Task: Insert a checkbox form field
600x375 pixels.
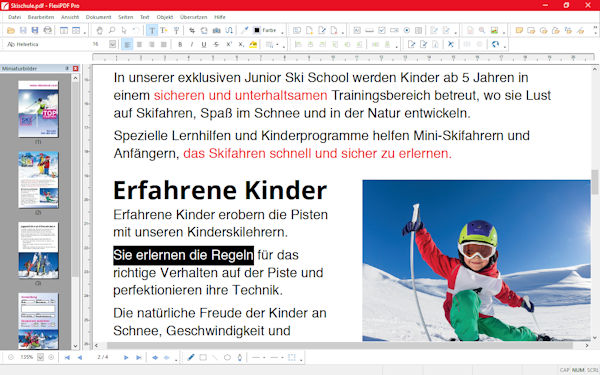Action: [382, 30]
